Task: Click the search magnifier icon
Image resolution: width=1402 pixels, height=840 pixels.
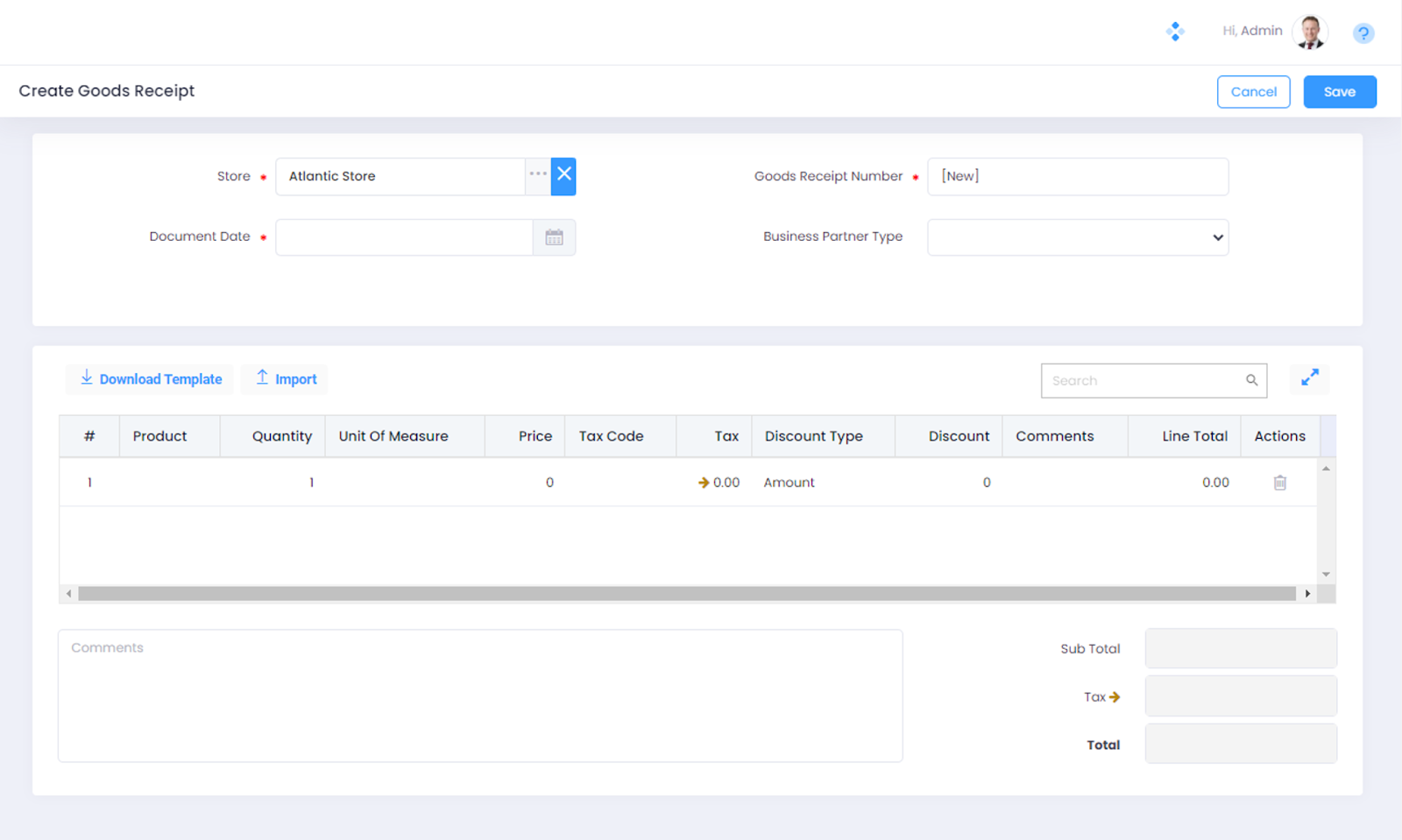Action: pos(1251,380)
